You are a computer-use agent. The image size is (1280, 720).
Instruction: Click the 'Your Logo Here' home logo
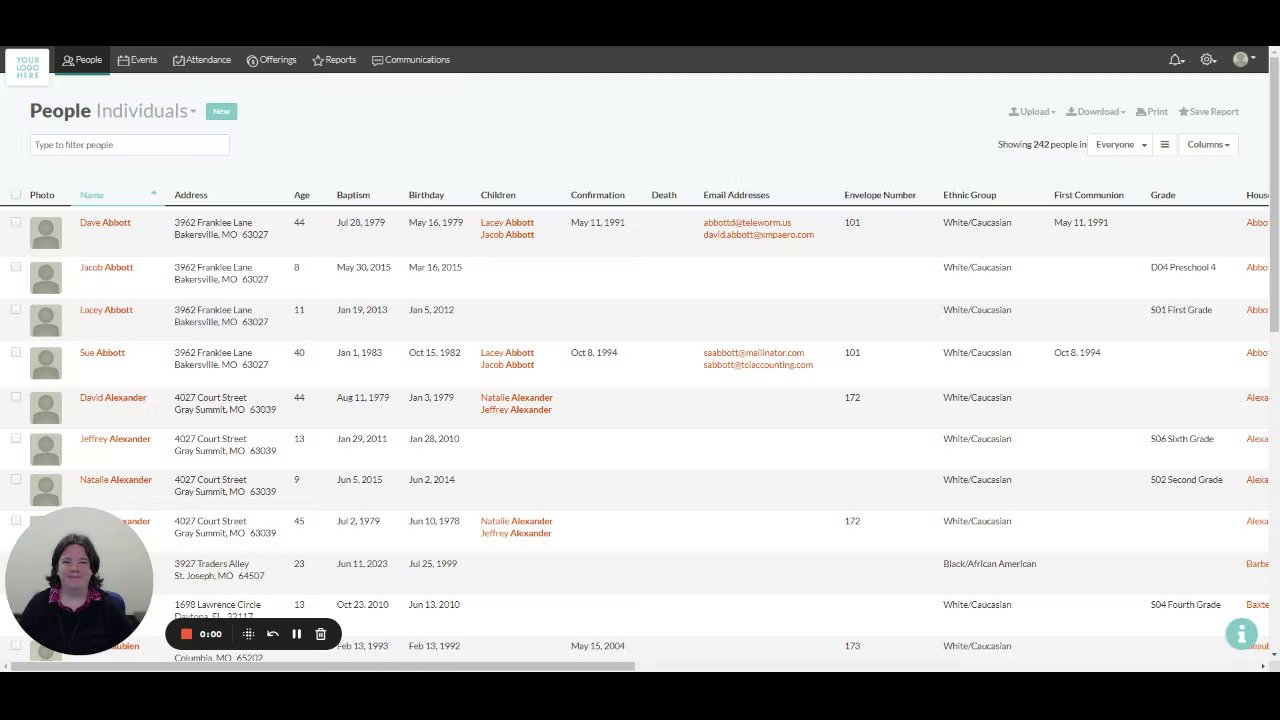[x=27, y=66]
